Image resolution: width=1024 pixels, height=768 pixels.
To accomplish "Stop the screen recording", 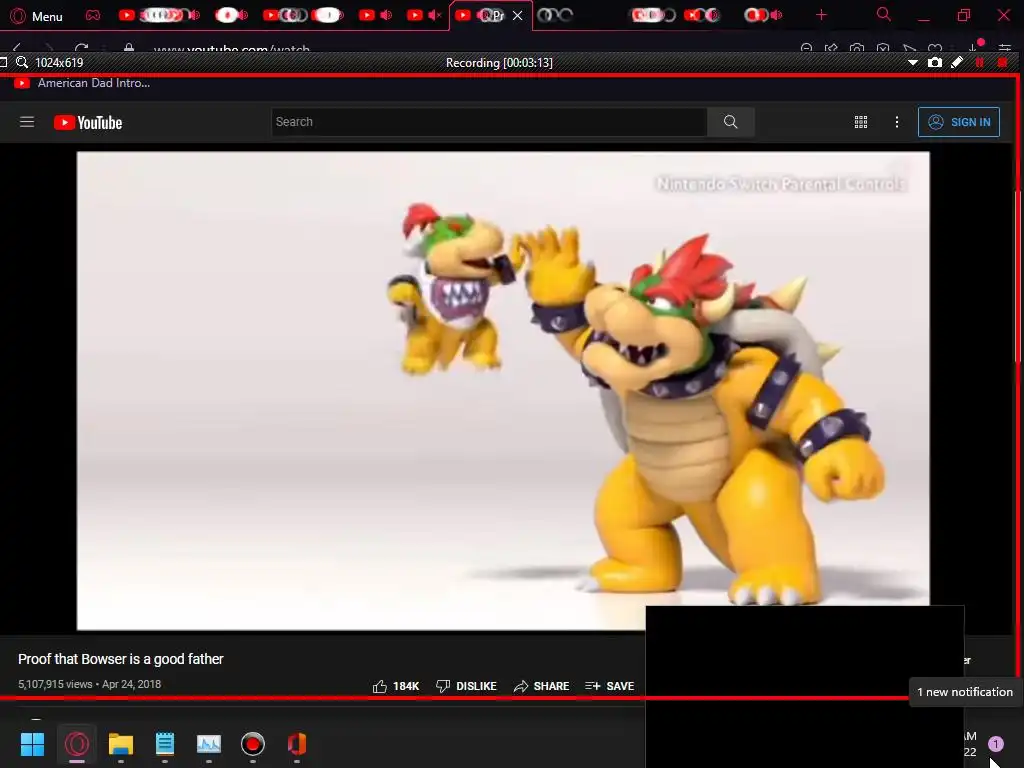I will coord(1002,63).
